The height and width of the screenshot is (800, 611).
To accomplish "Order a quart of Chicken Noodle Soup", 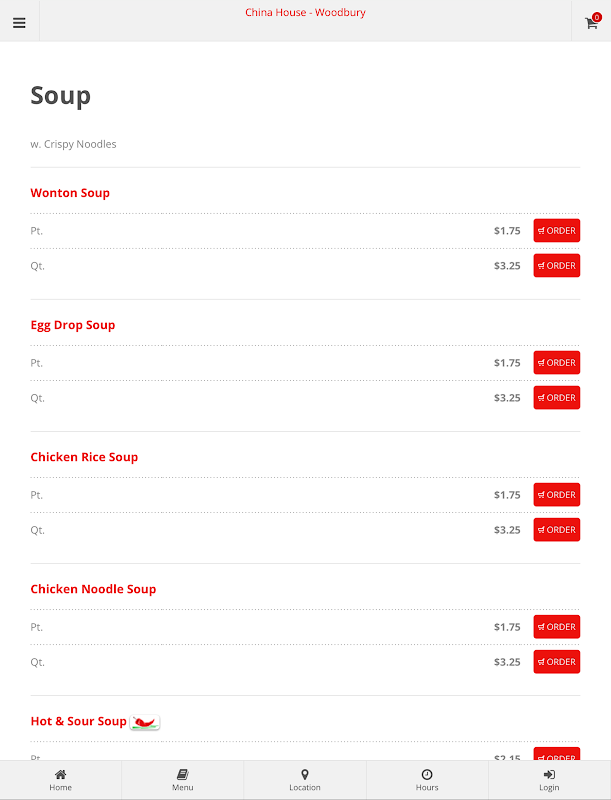I will point(556,662).
